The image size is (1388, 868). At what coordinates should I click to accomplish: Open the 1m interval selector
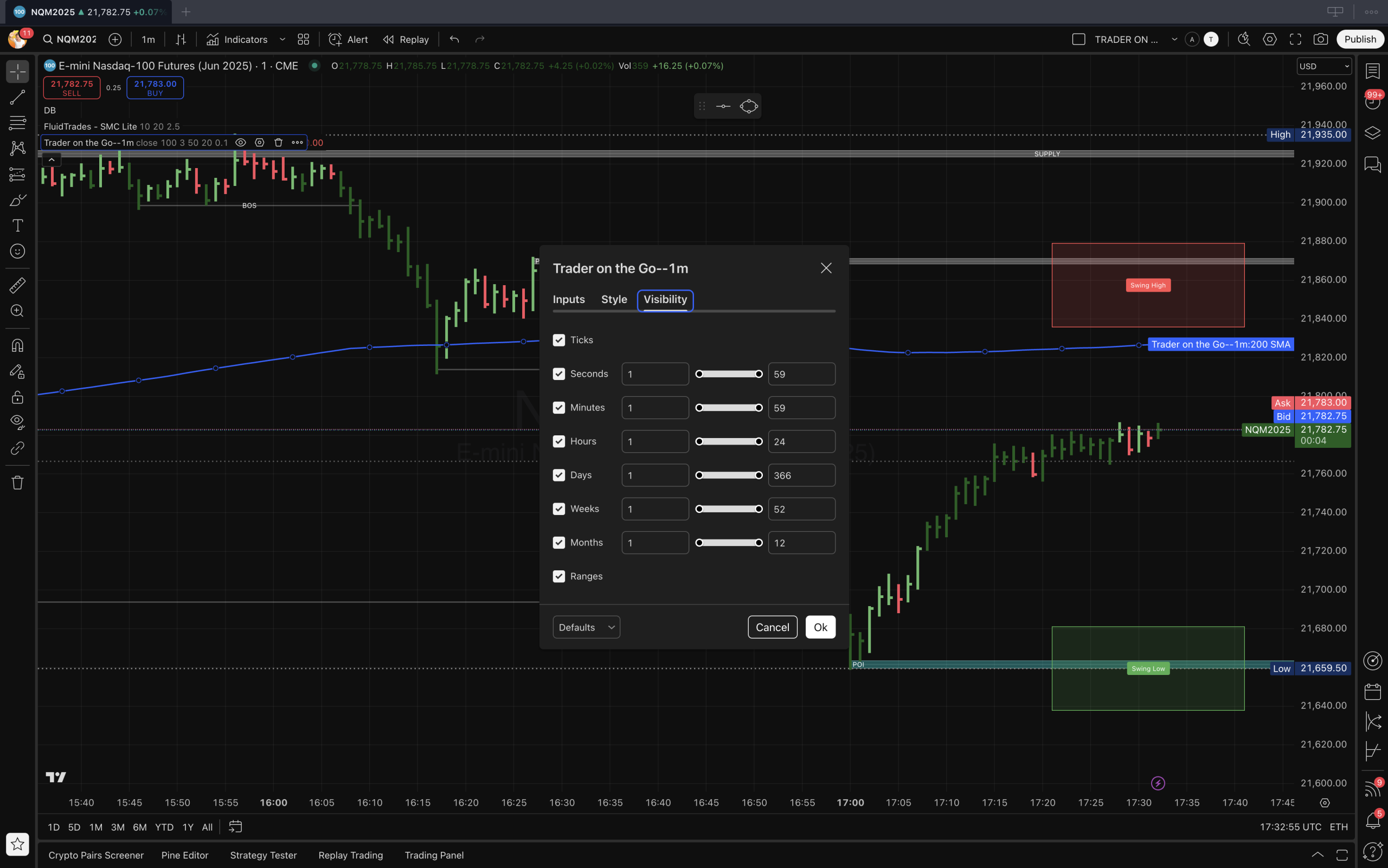pyautogui.click(x=148, y=39)
